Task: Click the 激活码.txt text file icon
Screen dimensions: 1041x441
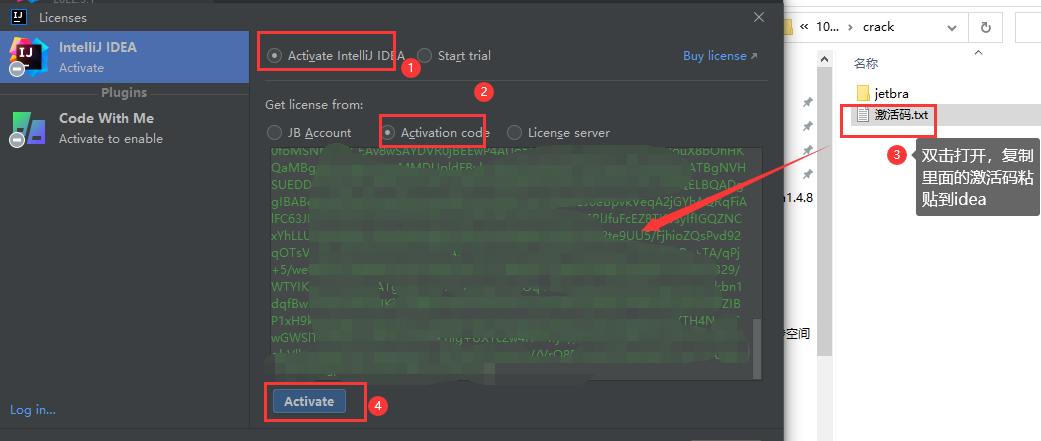Action: coord(862,115)
